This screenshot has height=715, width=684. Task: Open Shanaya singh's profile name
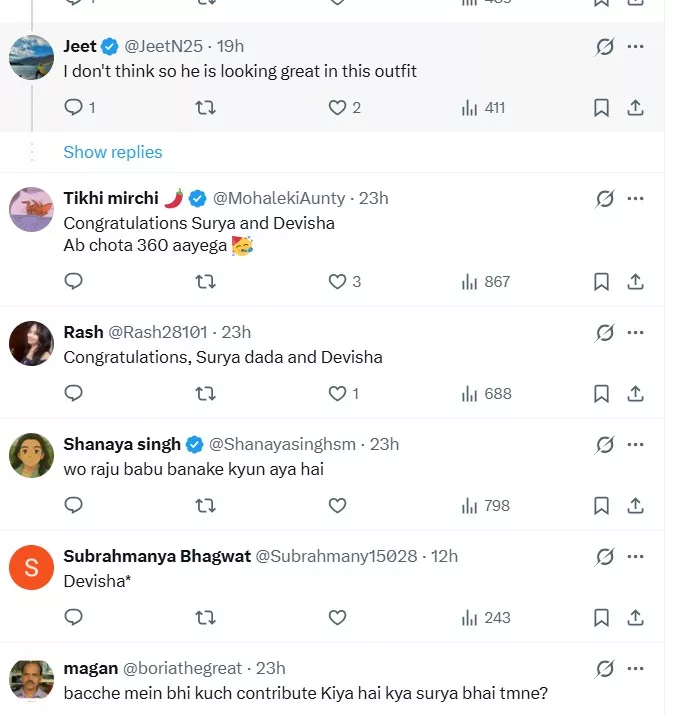click(x=122, y=444)
